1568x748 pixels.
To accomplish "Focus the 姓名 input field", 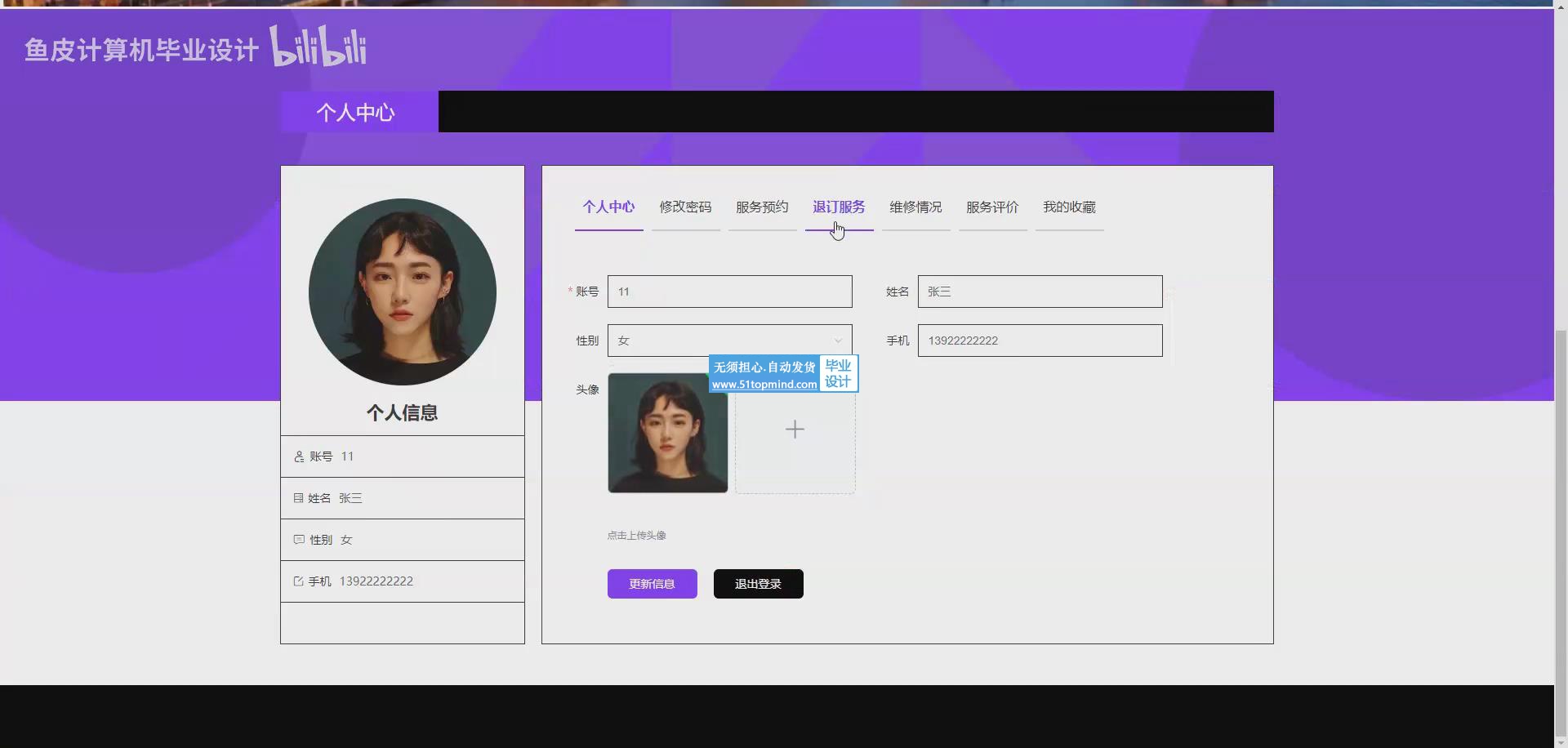I will tap(1040, 292).
